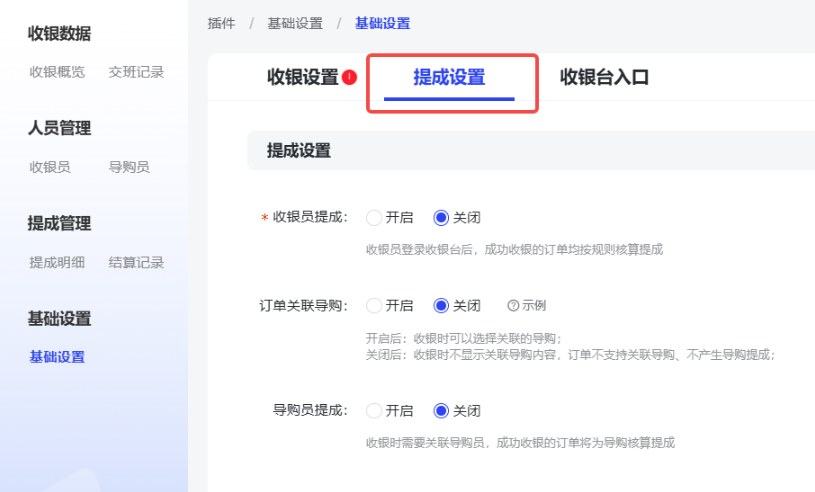The height and width of the screenshot is (492, 815).
Task: Click the gray 基础设置 breadcrumb after 插件
Action: point(295,23)
